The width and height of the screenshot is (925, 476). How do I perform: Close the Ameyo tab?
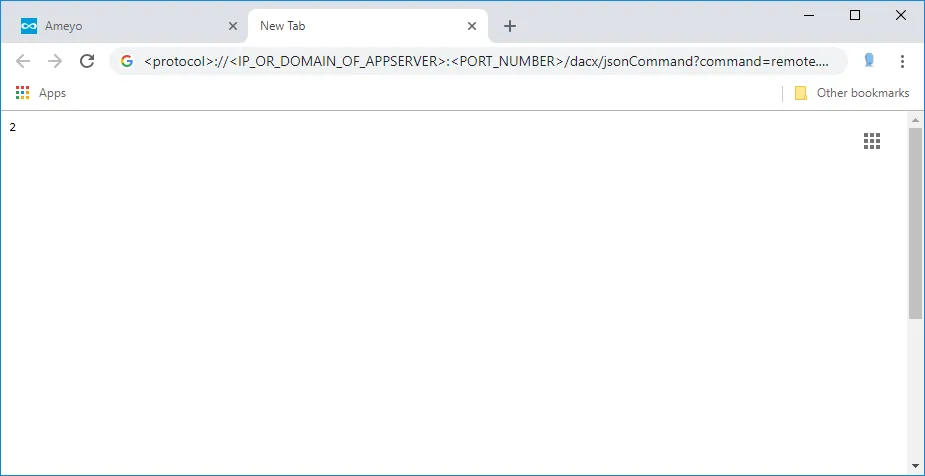coord(233,26)
